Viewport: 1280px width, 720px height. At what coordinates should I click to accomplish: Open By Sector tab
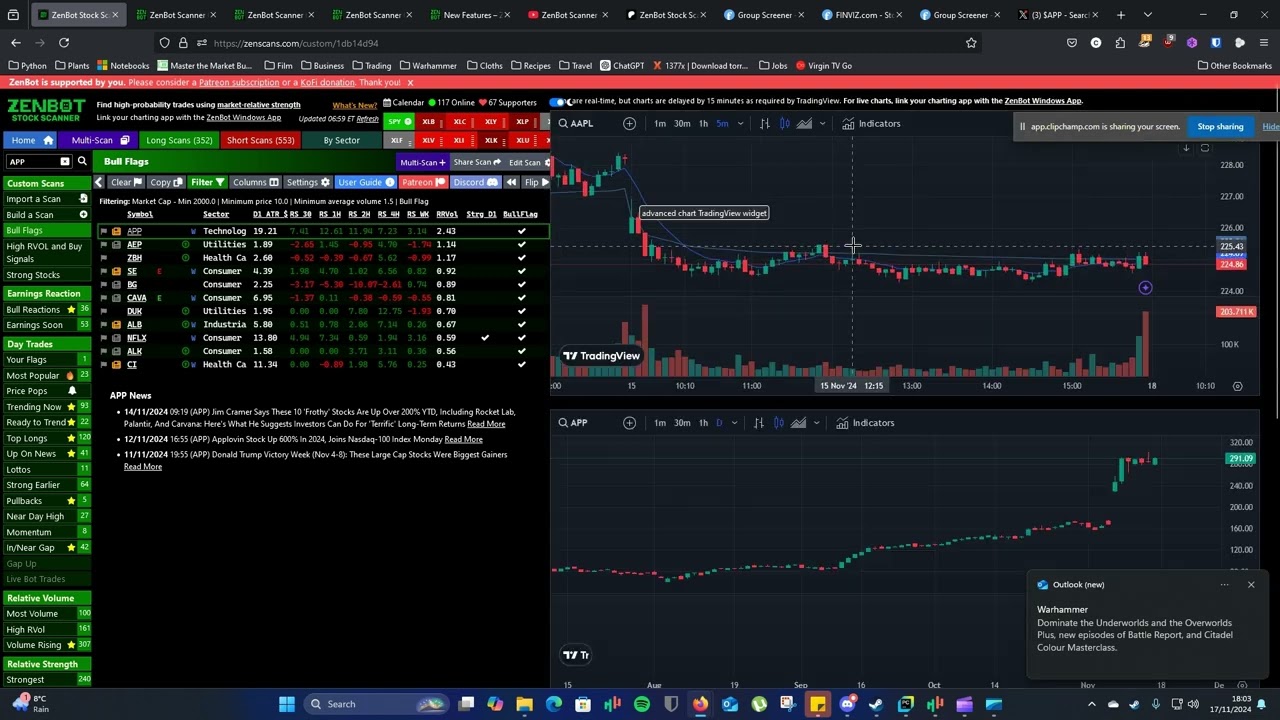click(341, 140)
